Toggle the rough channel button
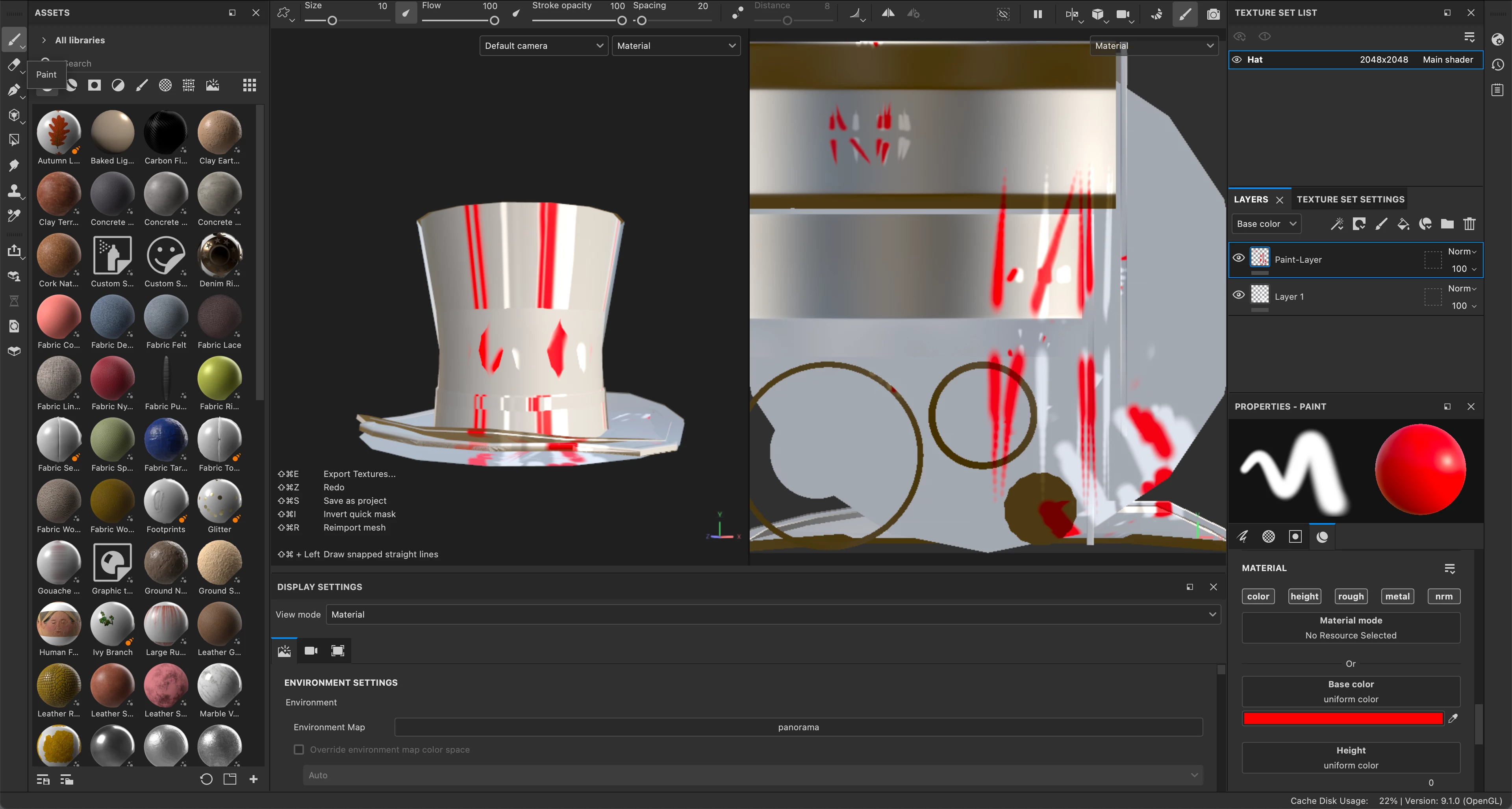The width and height of the screenshot is (1512, 809). [x=1351, y=596]
